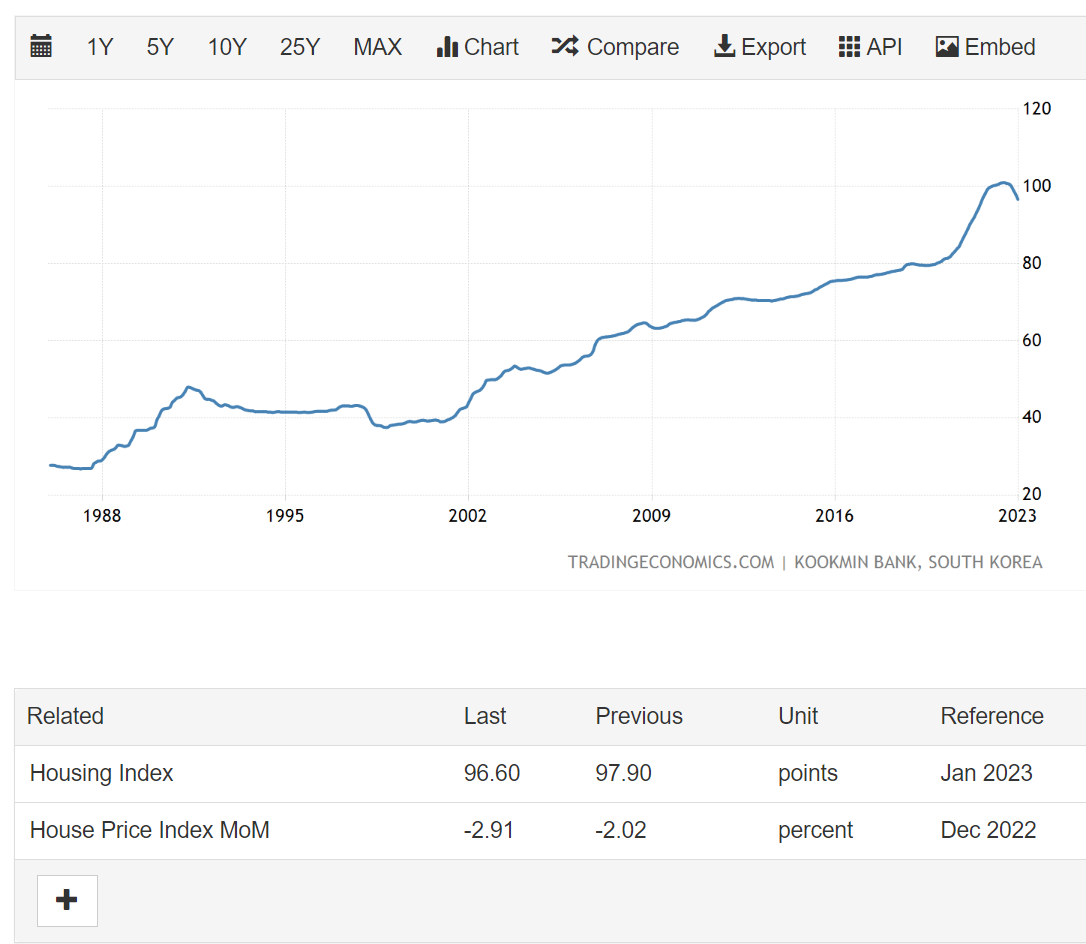Screen dimensions: 1086x944
Task: Click the Related column header
Action: [x=64, y=716]
